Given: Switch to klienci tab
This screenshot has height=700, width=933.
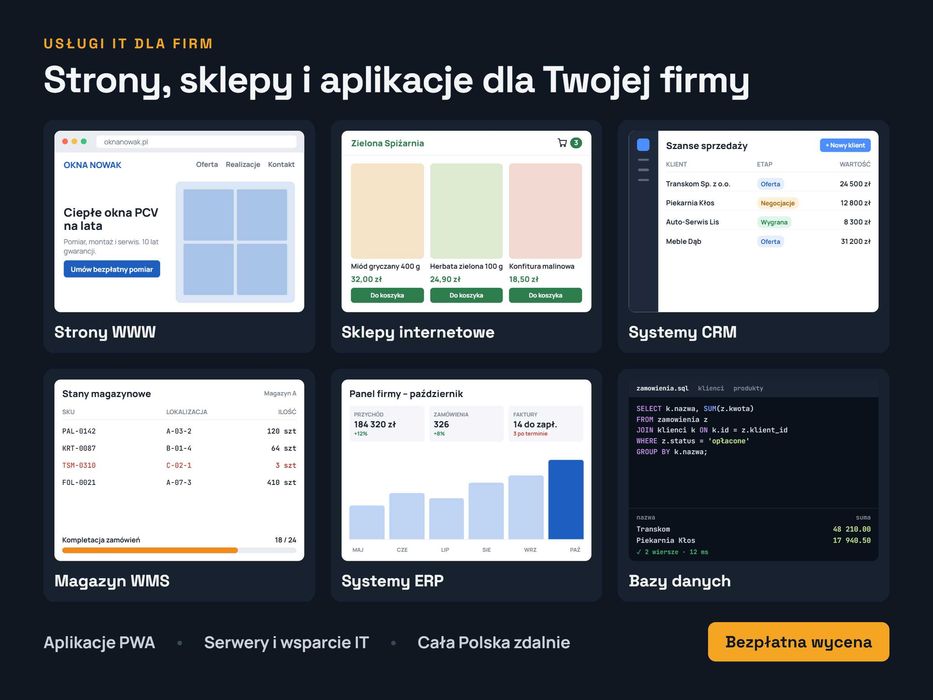Looking at the screenshot, I should (x=711, y=388).
